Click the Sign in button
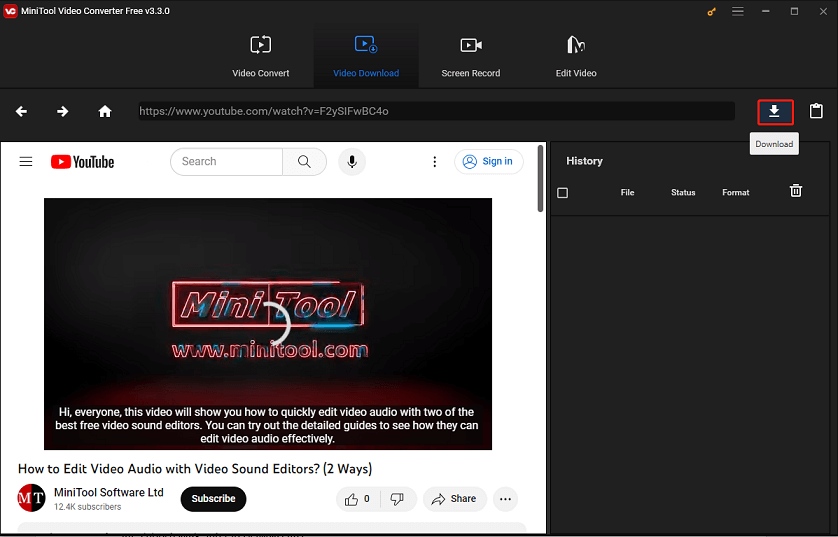The width and height of the screenshot is (838, 537). click(488, 161)
